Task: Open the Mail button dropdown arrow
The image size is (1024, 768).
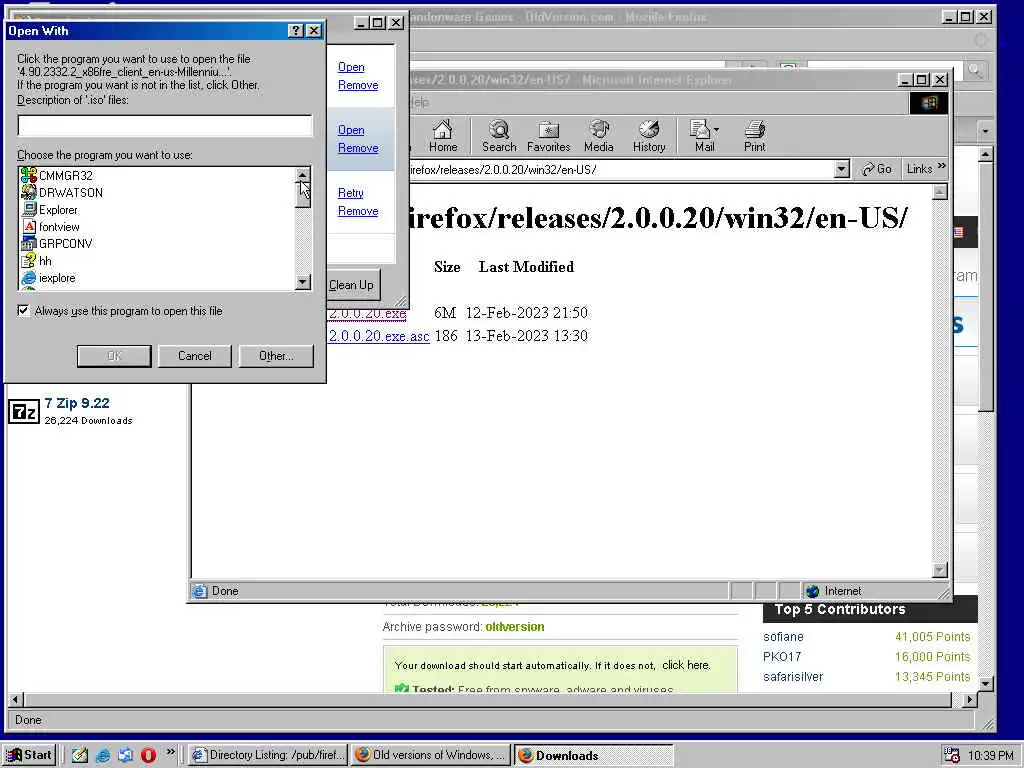Action: 716,129
